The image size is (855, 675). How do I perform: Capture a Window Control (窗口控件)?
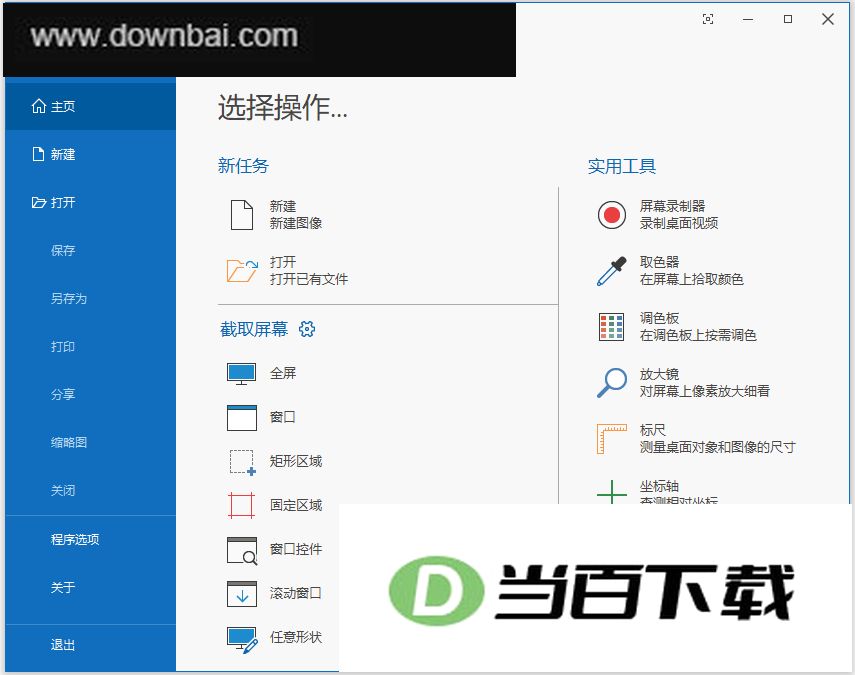click(x=274, y=550)
